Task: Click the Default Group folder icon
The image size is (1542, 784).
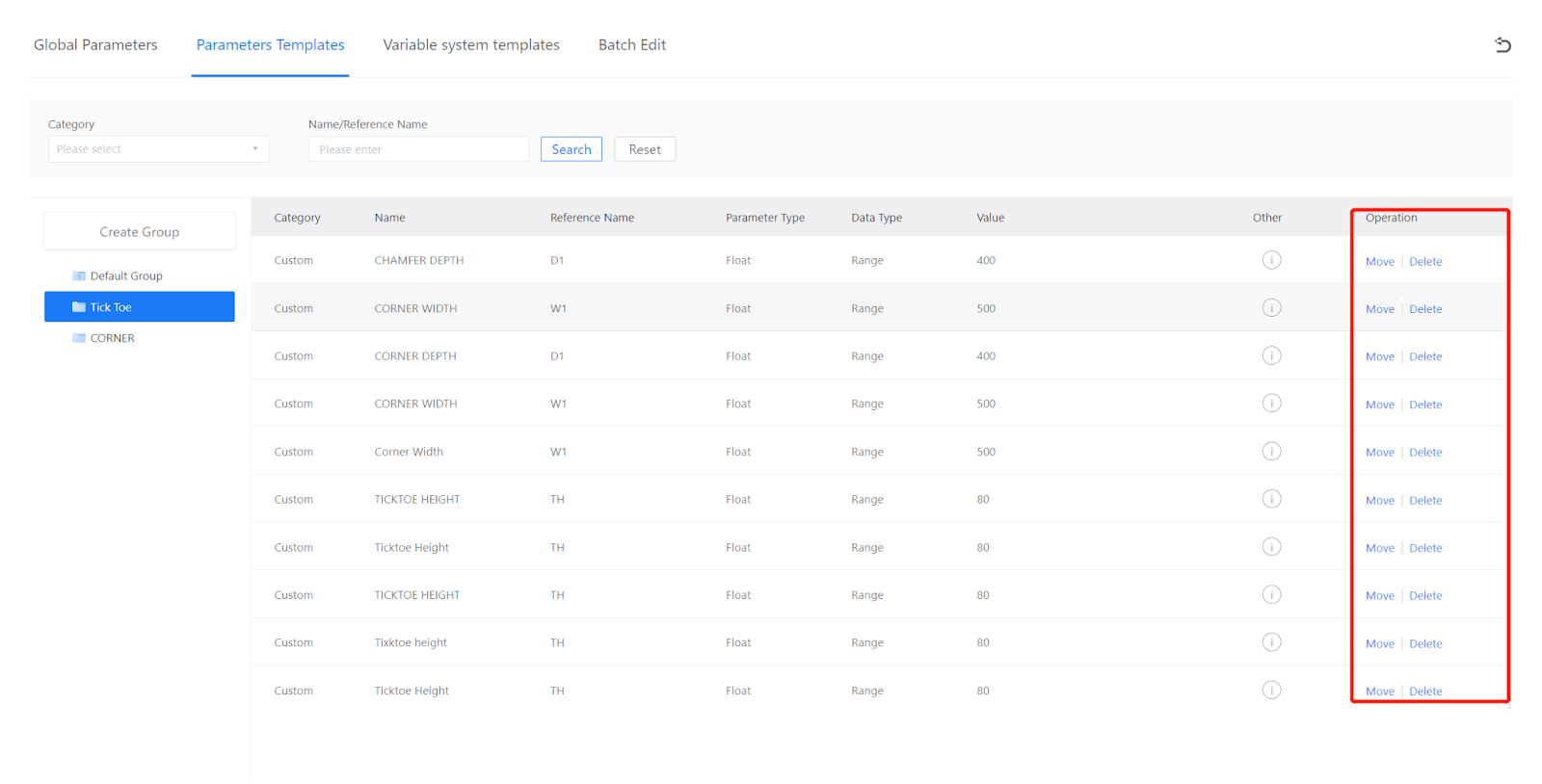Action: click(x=79, y=276)
